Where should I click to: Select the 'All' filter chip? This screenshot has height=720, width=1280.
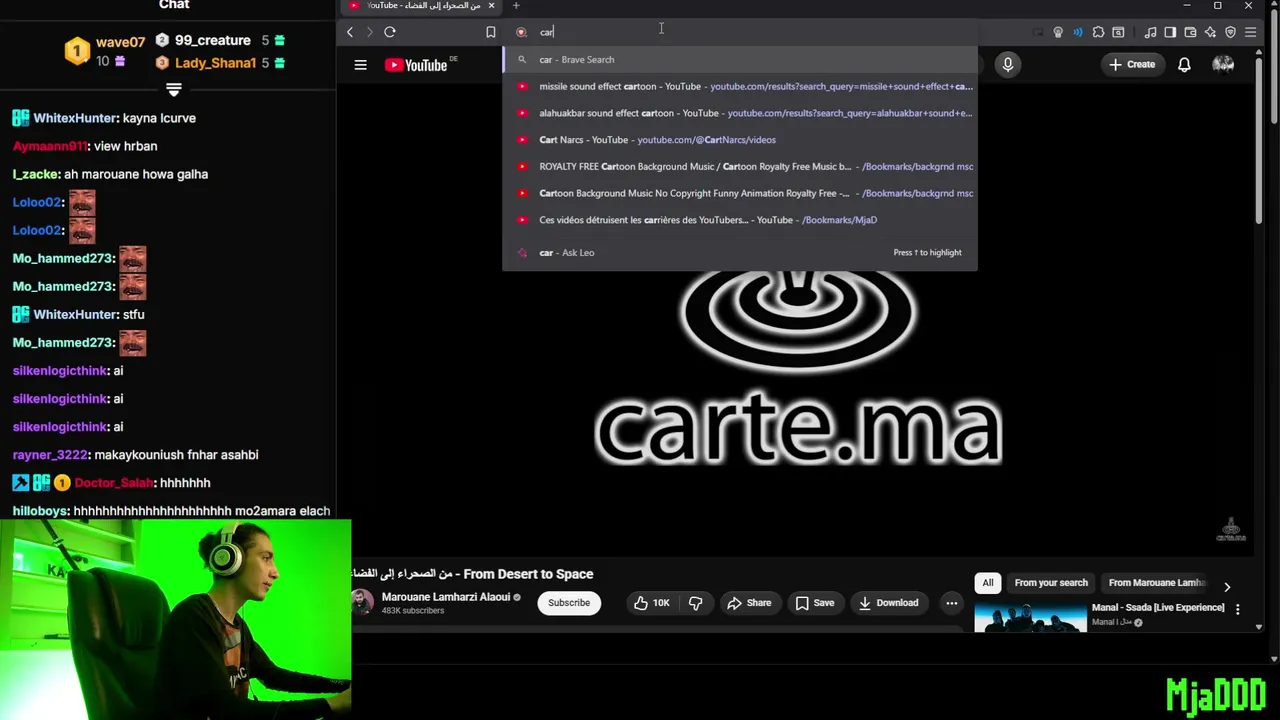[x=988, y=583]
